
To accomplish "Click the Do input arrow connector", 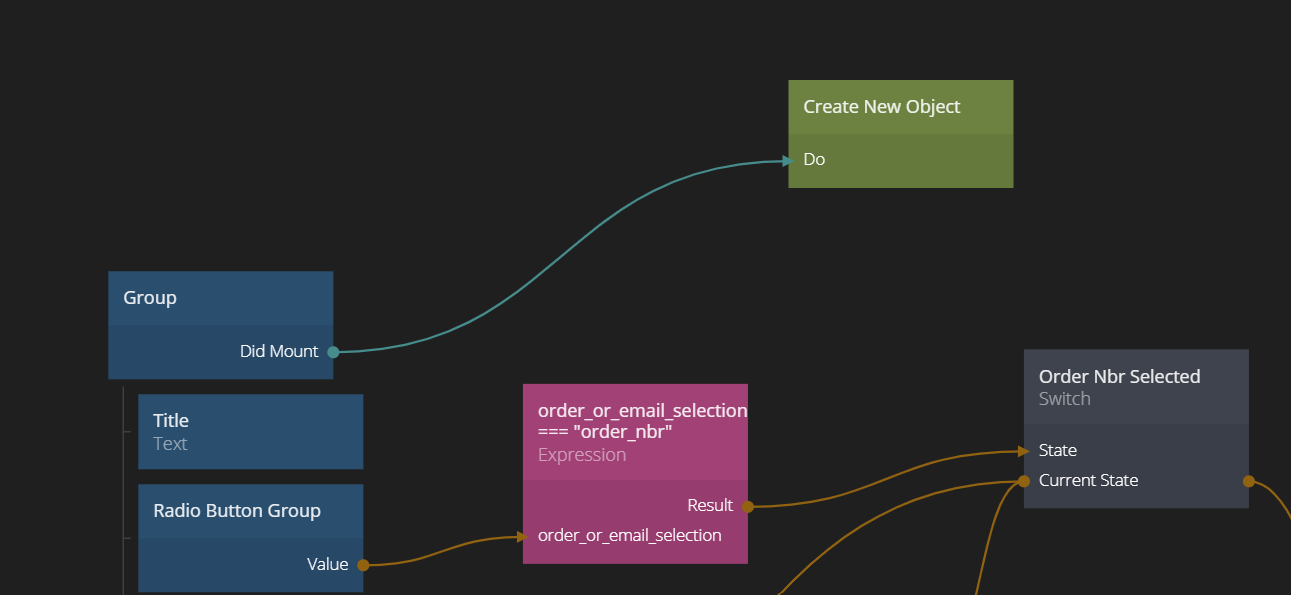I will pyautogui.click(x=787, y=160).
